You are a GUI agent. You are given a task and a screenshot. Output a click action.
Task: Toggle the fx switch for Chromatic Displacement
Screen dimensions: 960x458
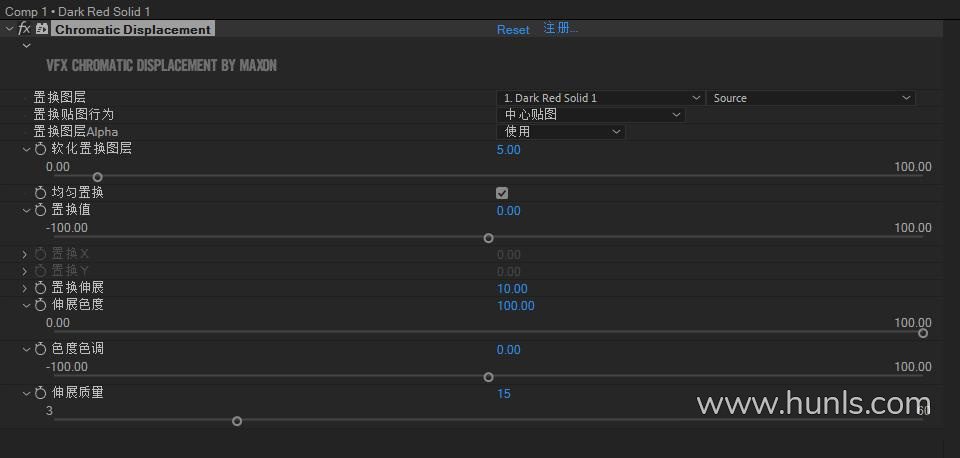pyautogui.click(x=24, y=29)
